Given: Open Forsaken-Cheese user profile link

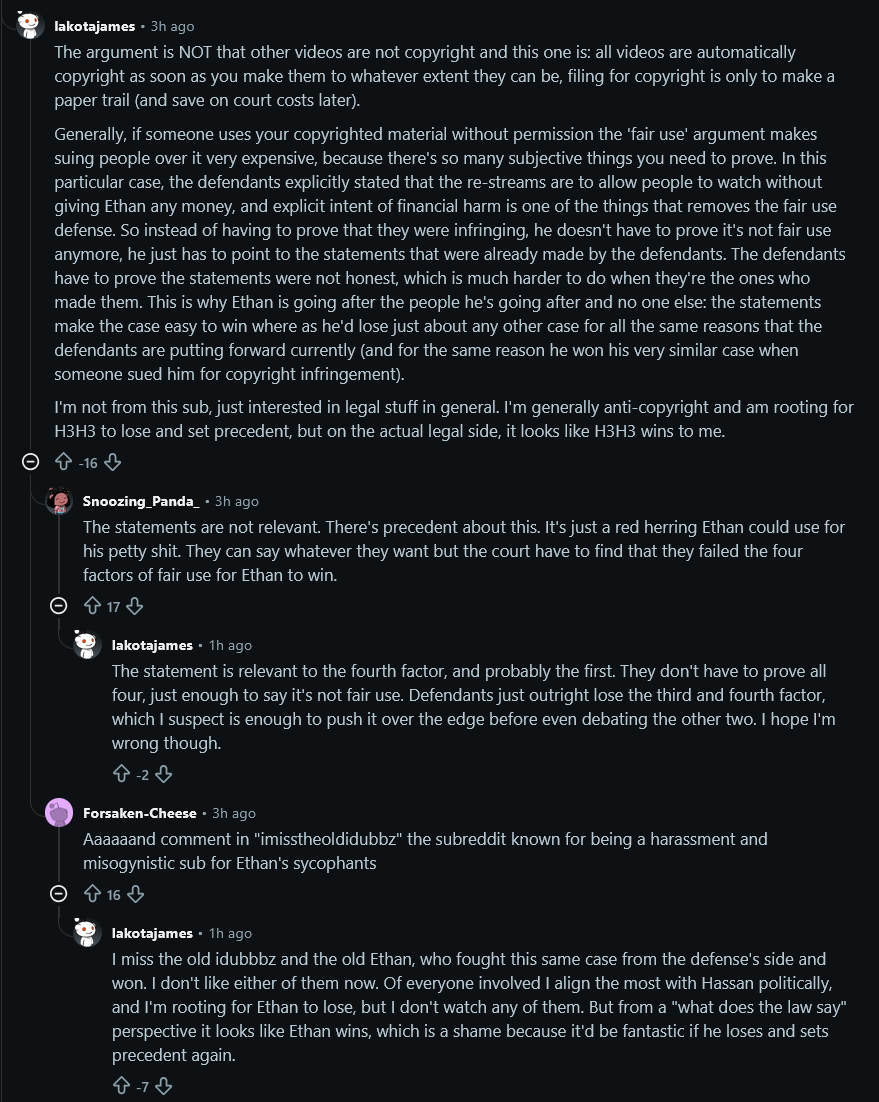Looking at the screenshot, I should coord(139,813).
